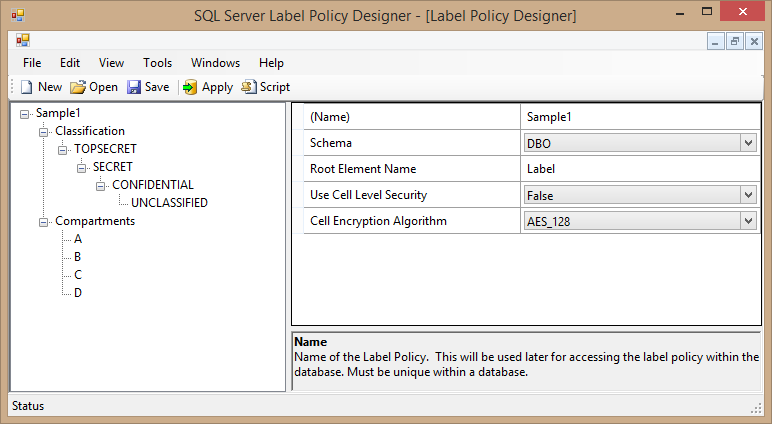
Task: Click the New document toolbar icon
Action: tap(27, 87)
